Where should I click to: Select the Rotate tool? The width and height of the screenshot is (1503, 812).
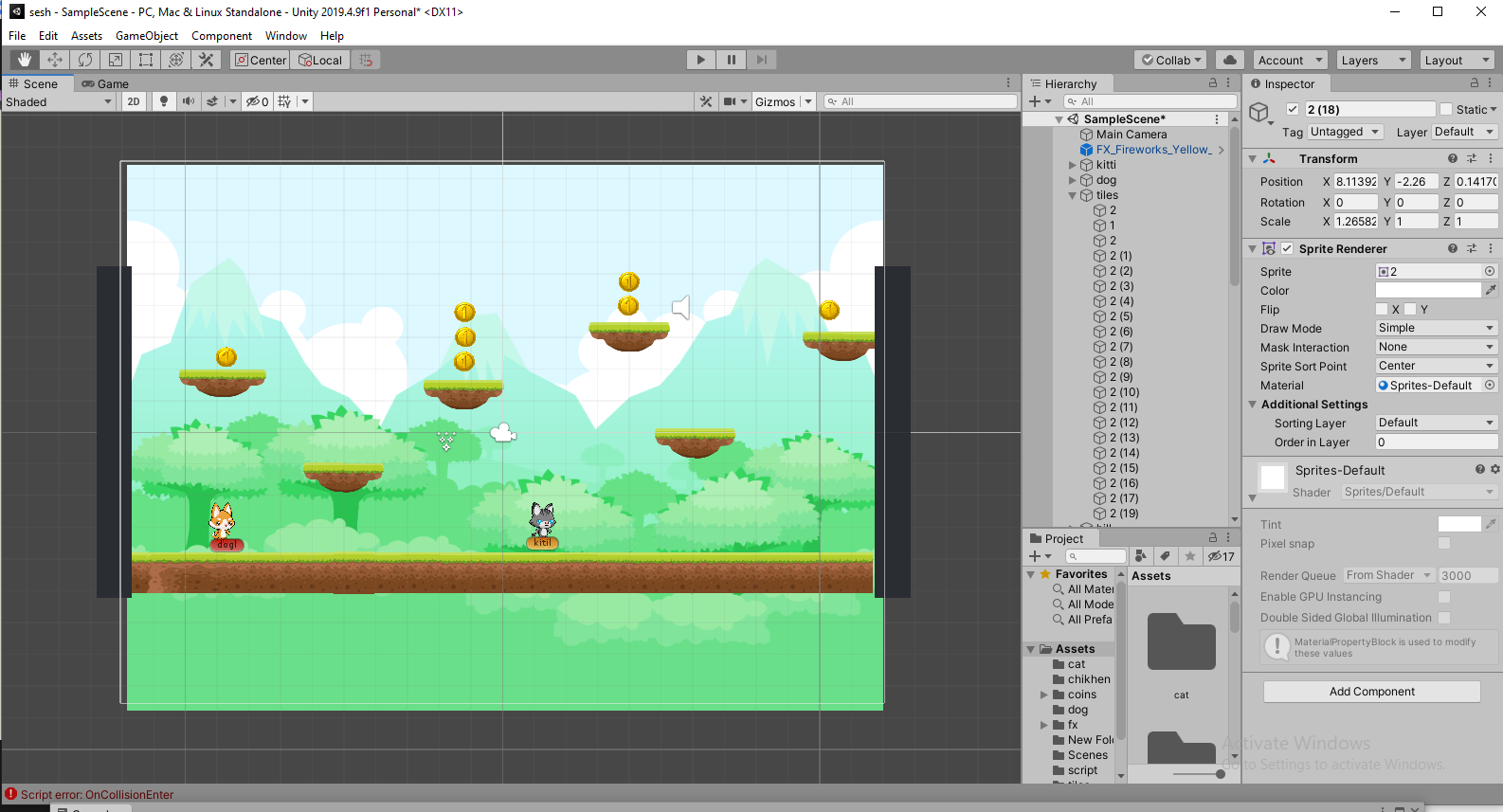(85, 60)
